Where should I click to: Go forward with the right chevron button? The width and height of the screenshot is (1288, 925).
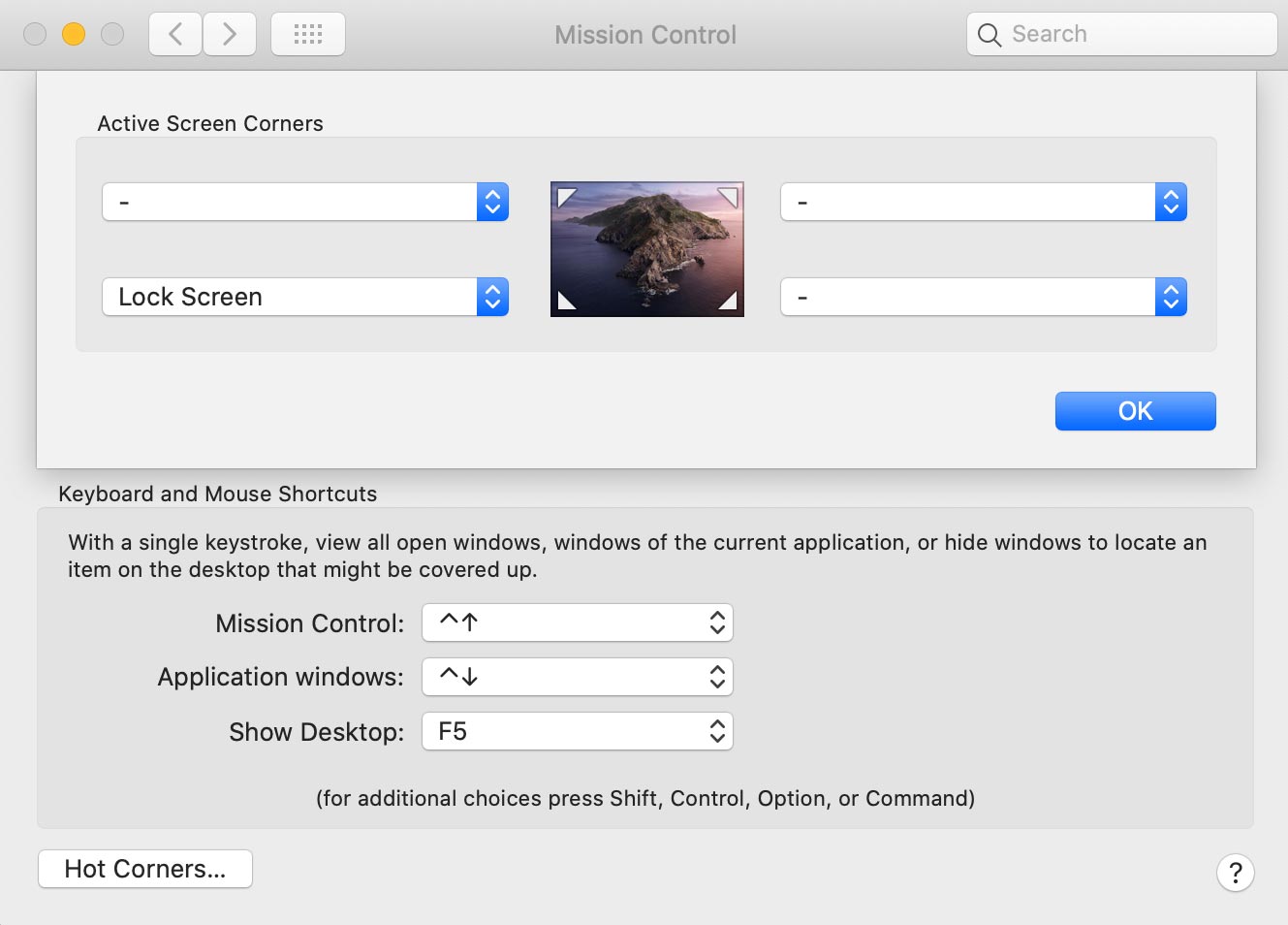(x=230, y=35)
